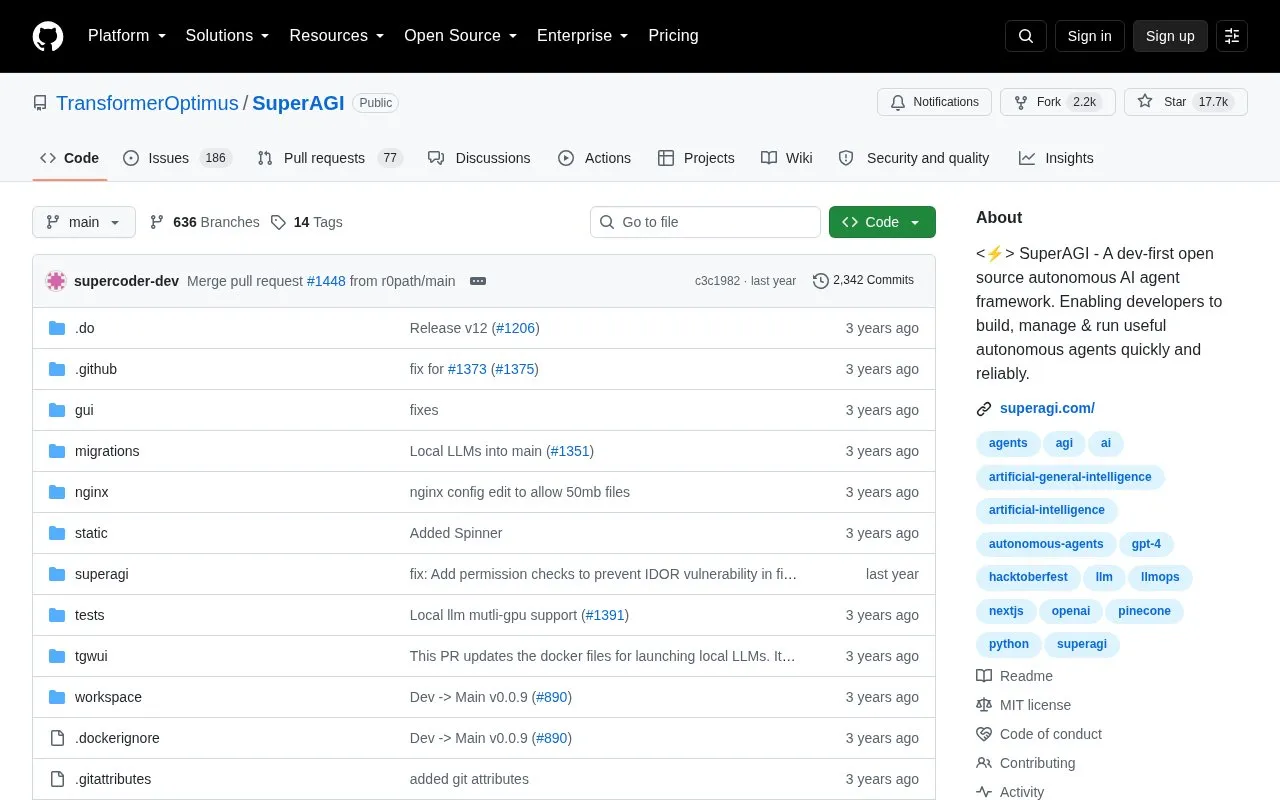The height and width of the screenshot is (800, 1280).
Task: Open the Insights tab
Action: (1056, 158)
